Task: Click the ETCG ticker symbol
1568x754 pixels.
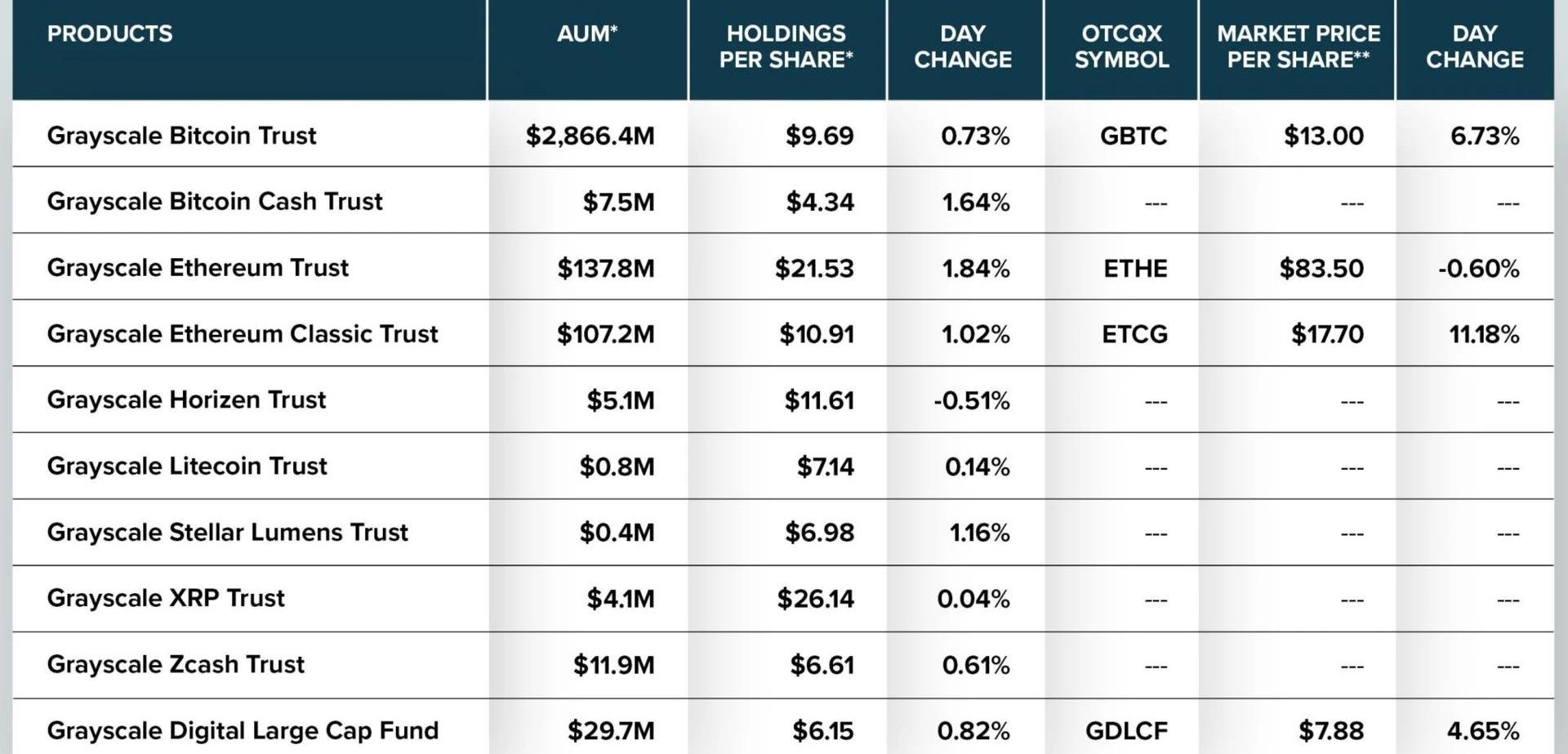Action: (1134, 334)
